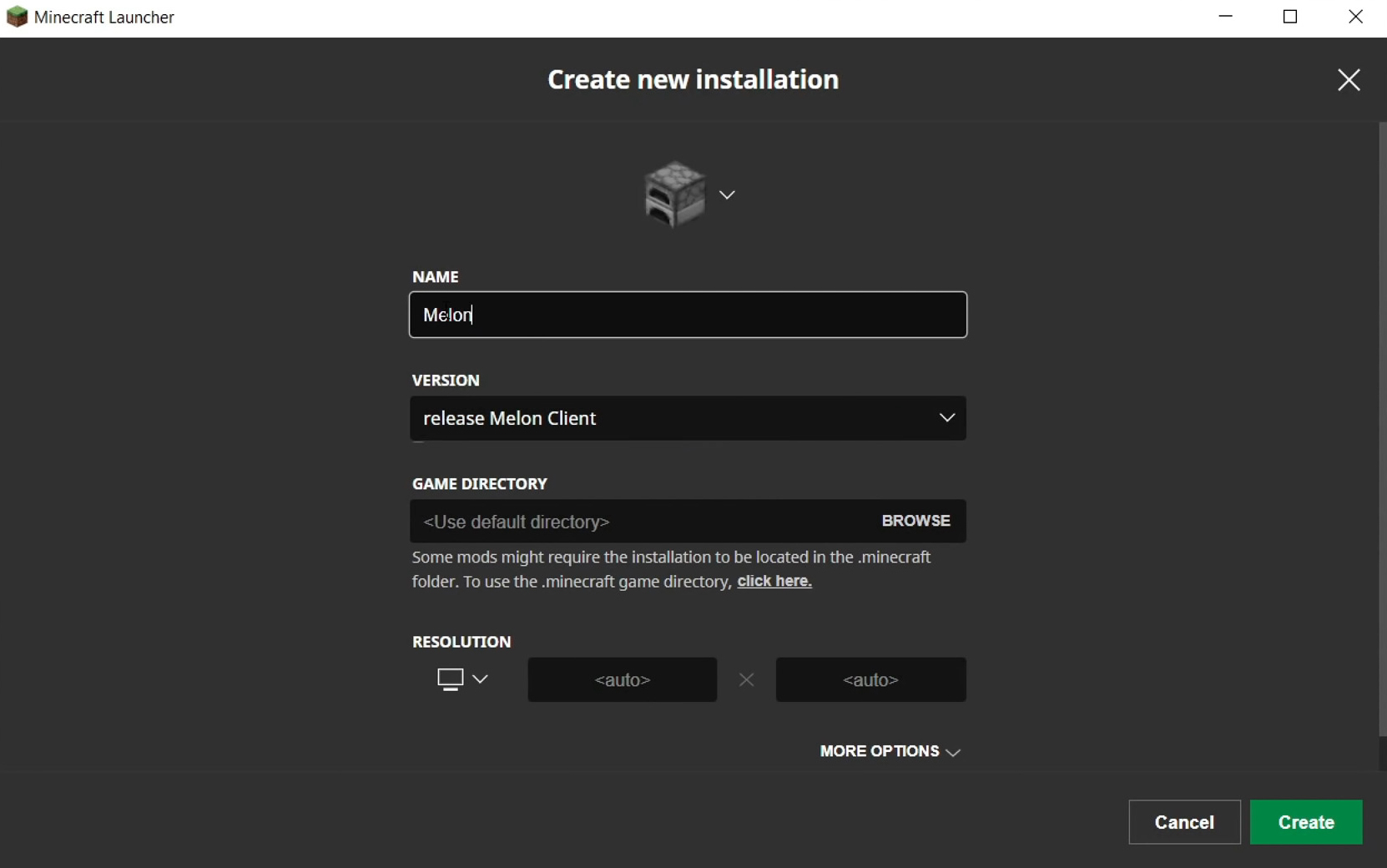This screenshot has width=1387, height=868.
Task: Click the Minecraft Launcher title bar icon
Action: (x=17, y=18)
